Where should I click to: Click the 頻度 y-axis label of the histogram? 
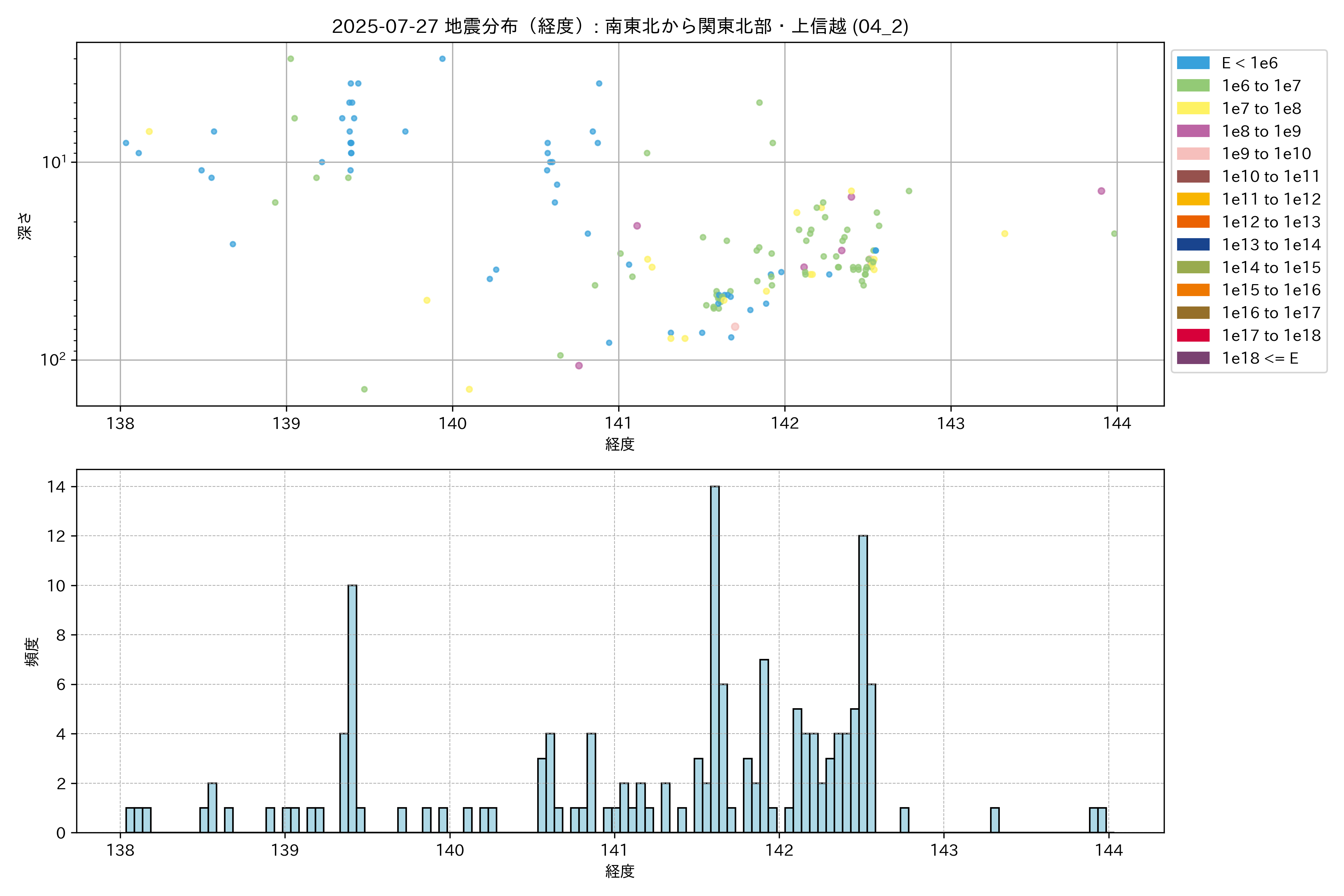click(x=32, y=651)
